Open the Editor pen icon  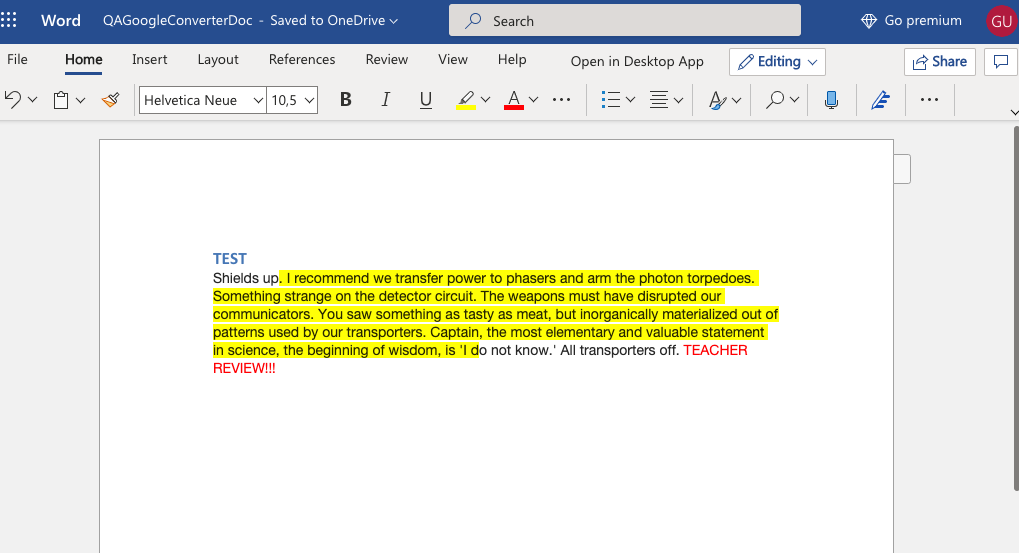881,99
